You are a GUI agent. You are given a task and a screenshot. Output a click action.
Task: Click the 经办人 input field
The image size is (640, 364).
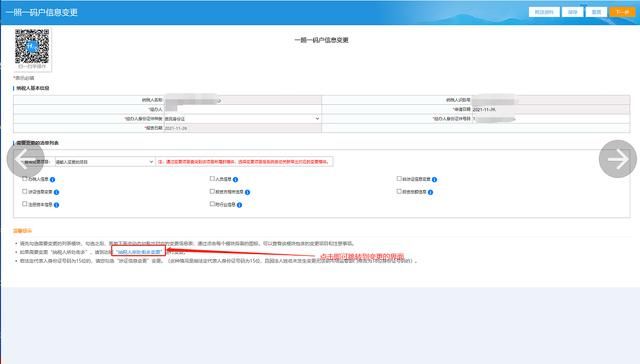242,109
